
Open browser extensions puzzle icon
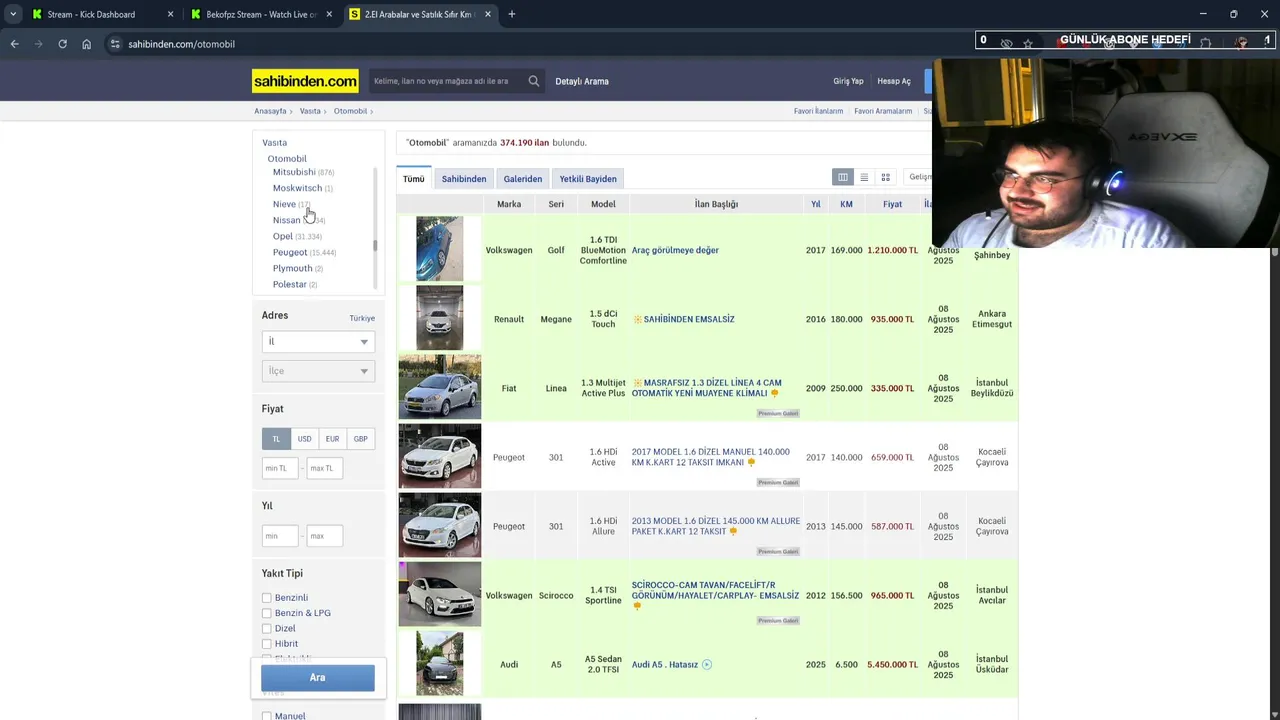(1206, 44)
